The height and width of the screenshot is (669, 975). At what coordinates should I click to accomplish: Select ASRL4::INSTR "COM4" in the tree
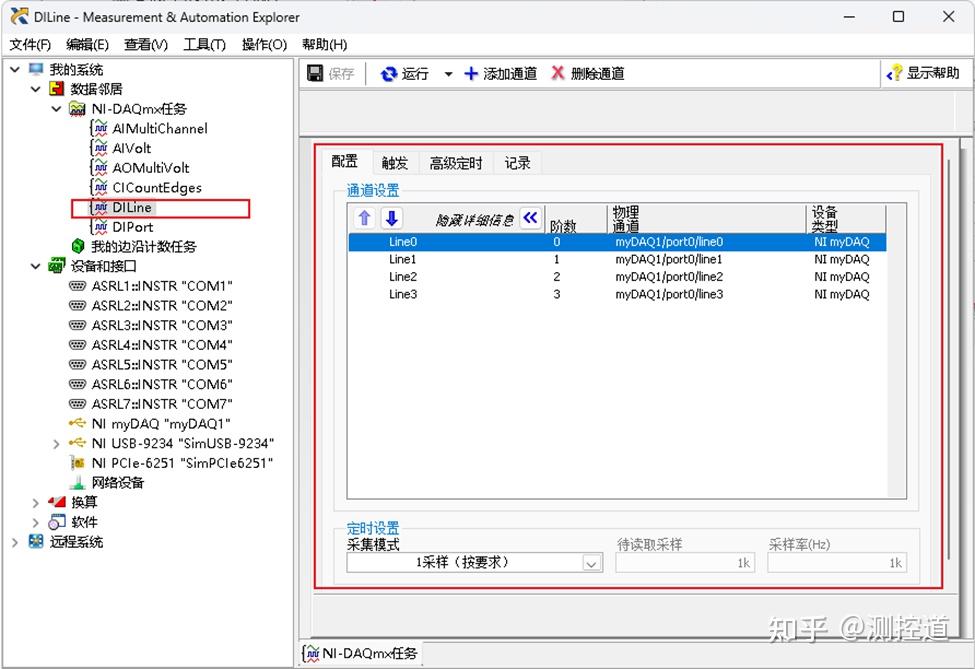click(162, 345)
